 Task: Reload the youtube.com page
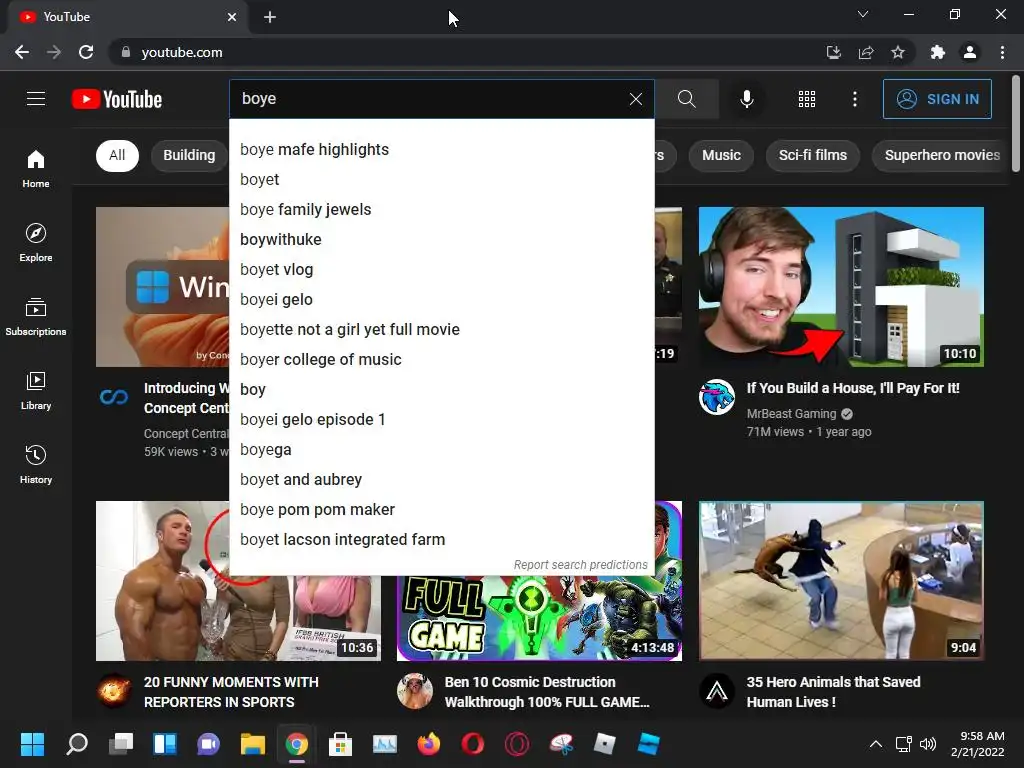[86, 52]
